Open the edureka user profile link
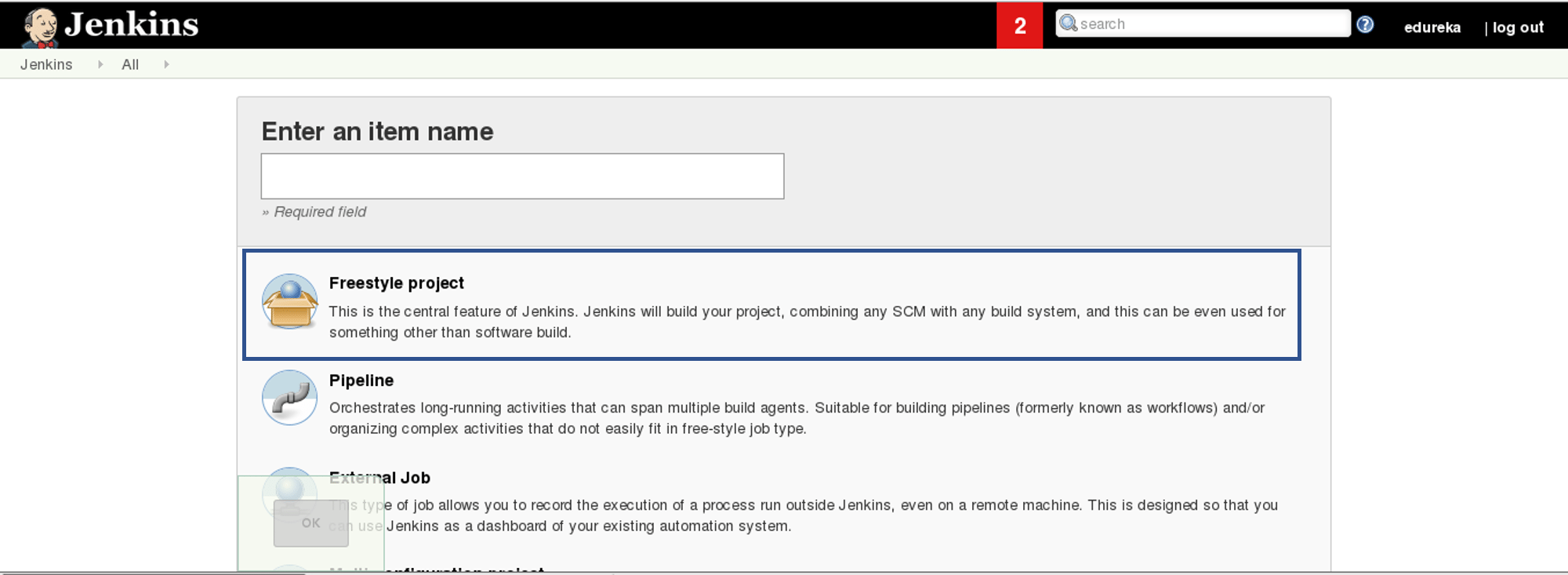The height and width of the screenshot is (575, 1568). click(1432, 27)
